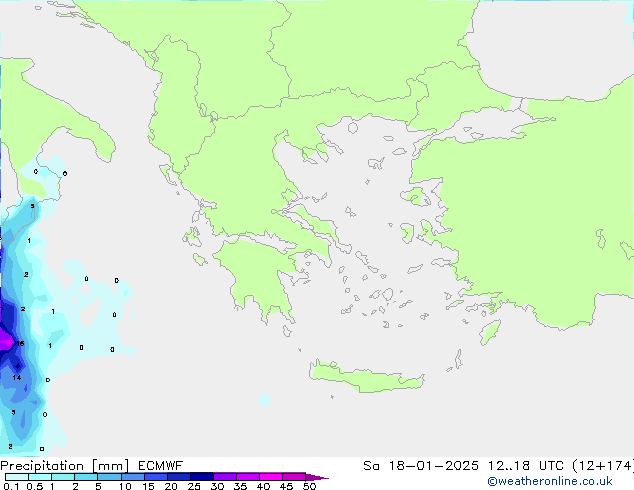634x490 pixels.
Task: Select legend swatch between 5 and 10
Action: pos(110,477)
